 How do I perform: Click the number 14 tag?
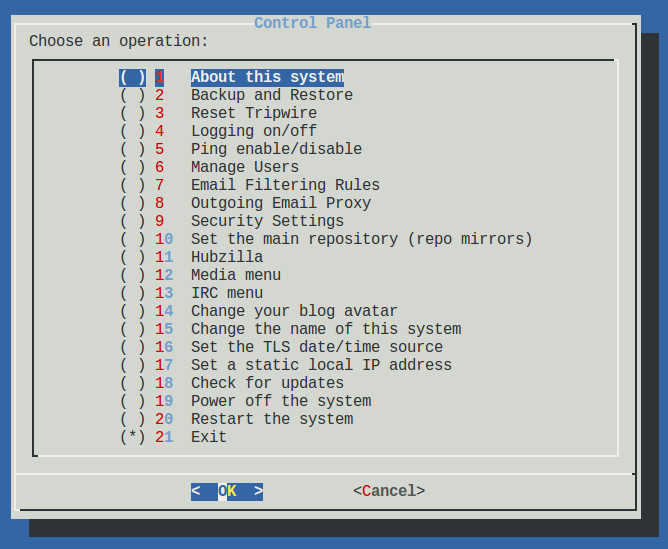pyautogui.click(x=164, y=311)
